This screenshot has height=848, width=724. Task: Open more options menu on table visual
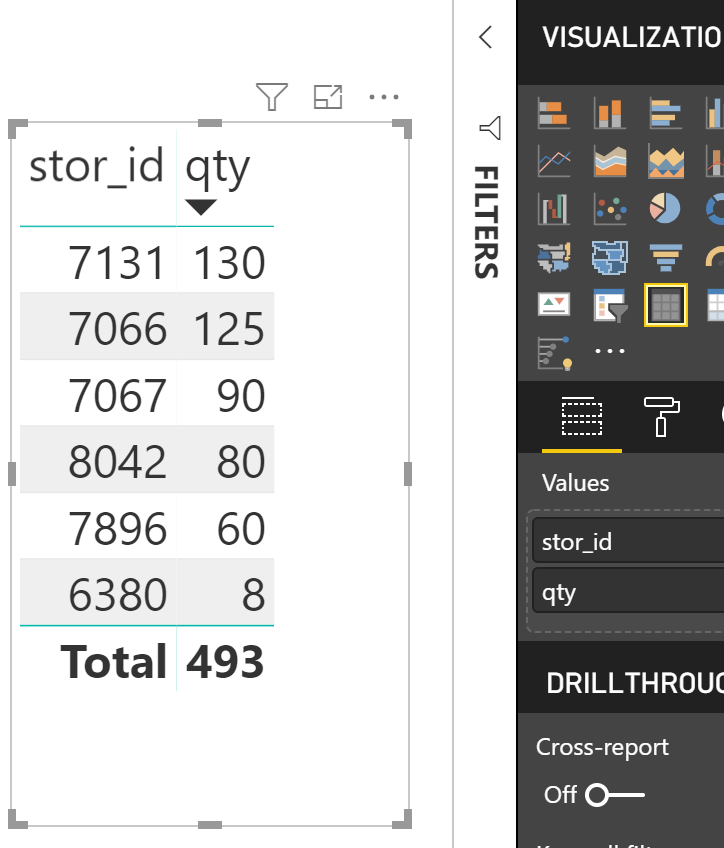(x=384, y=97)
